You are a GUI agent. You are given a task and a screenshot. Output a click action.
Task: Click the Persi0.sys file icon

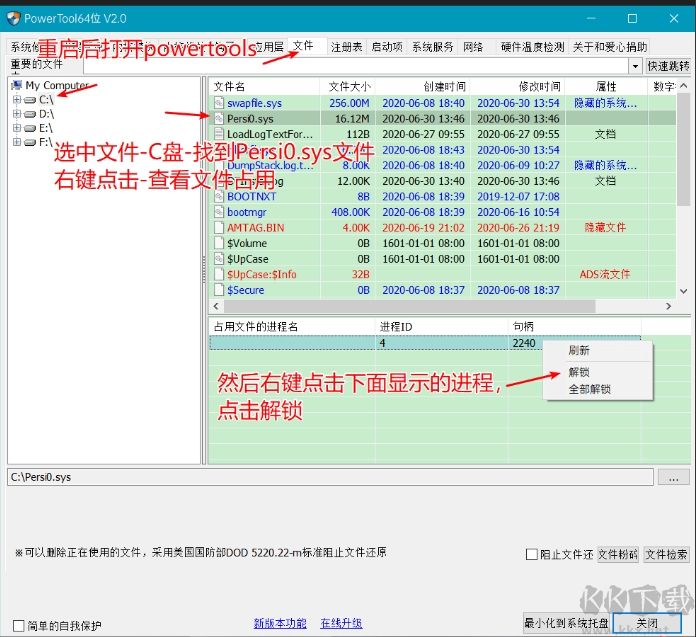pos(218,119)
